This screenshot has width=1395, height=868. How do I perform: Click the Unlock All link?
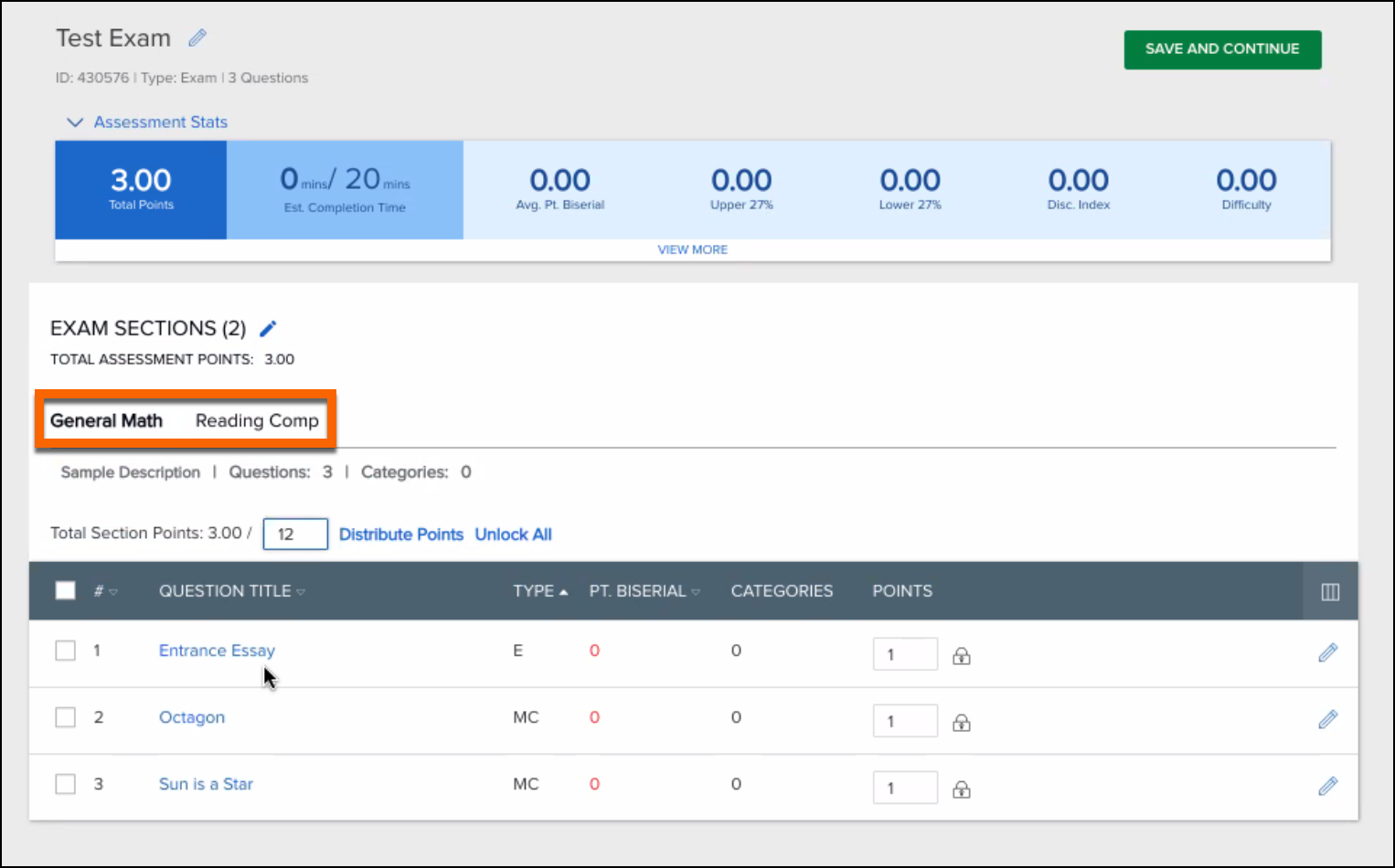(513, 535)
